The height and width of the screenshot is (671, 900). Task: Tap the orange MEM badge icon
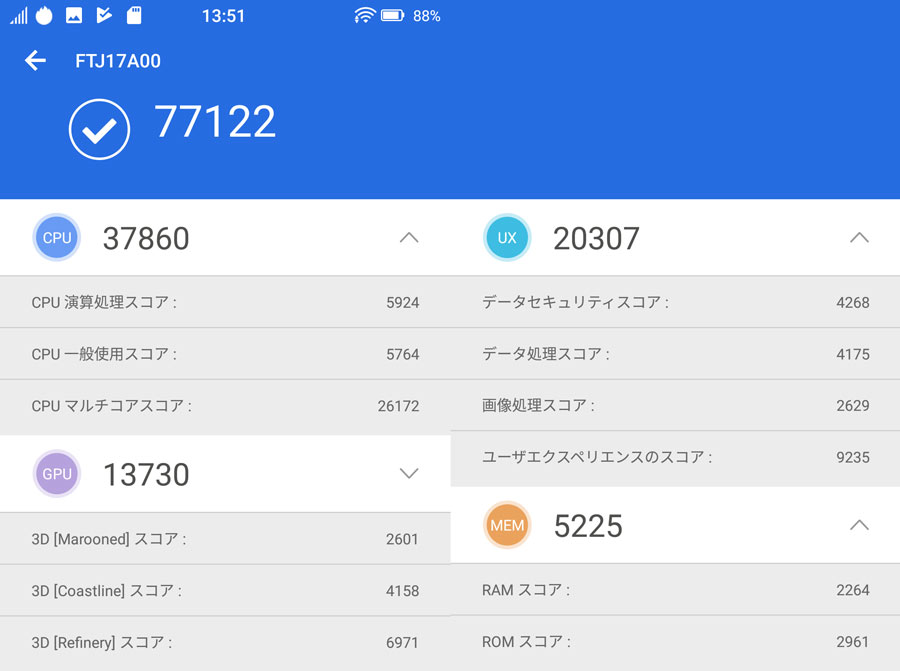(x=507, y=525)
